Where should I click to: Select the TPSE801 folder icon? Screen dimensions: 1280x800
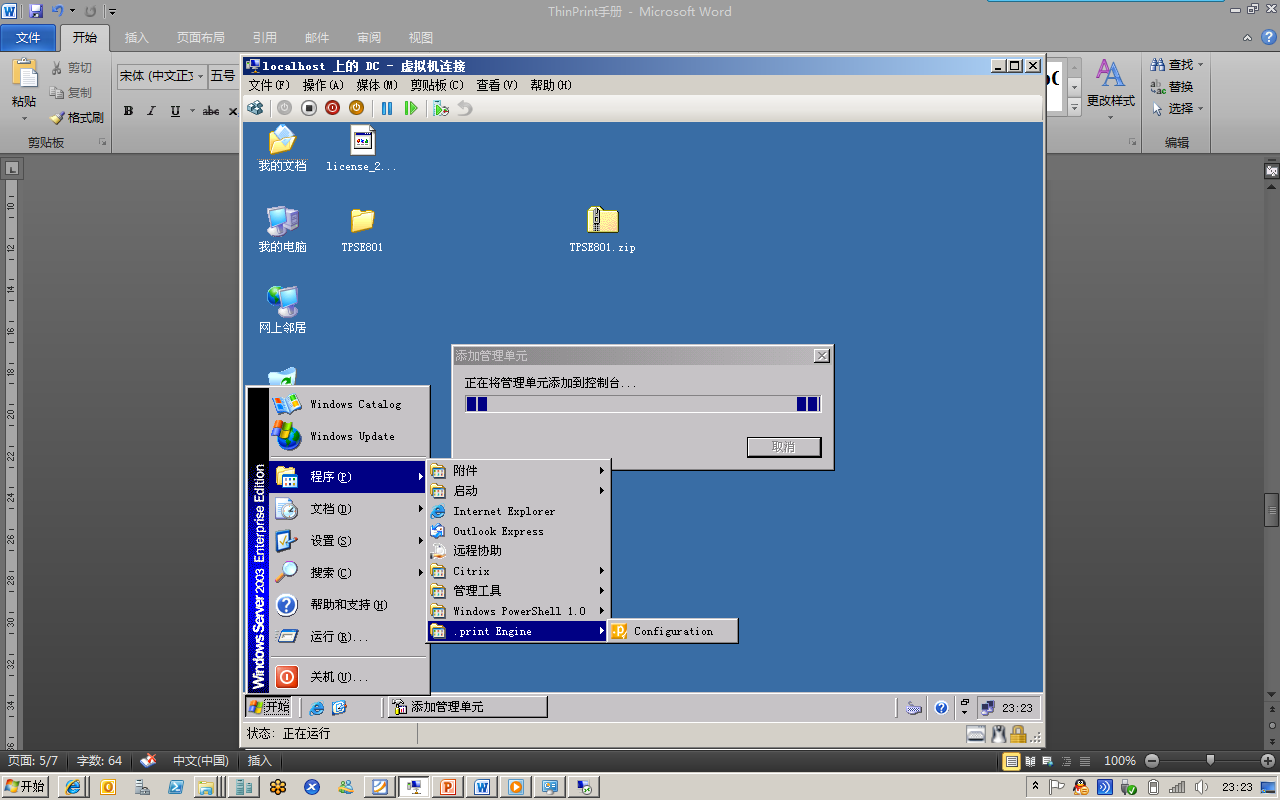point(362,229)
